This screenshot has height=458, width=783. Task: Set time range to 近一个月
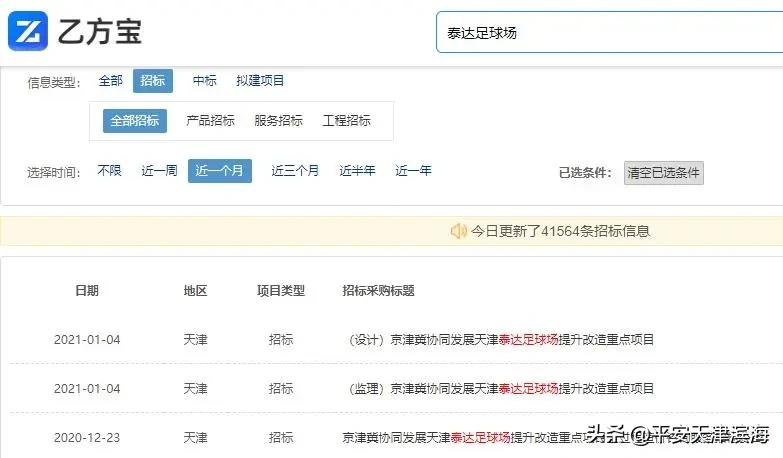click(x=220, y=171)
